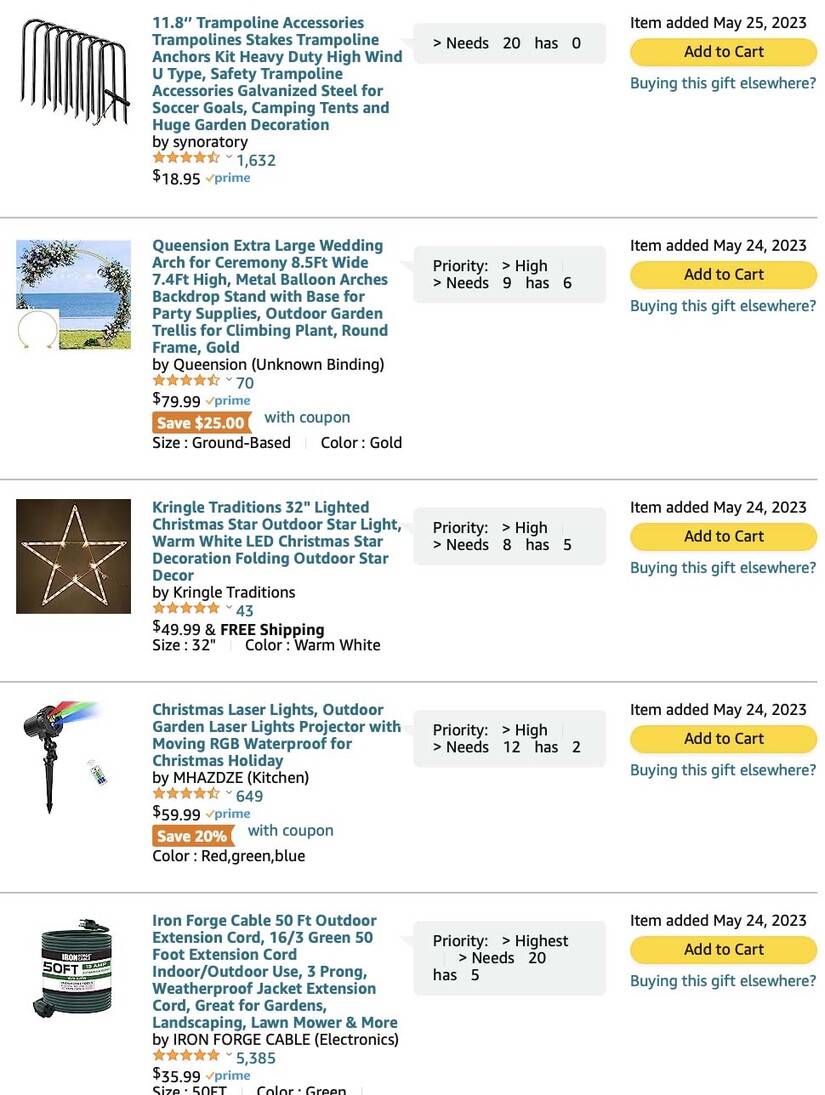The width and height of the screenshot is (825, 1095).
Task: Add Queension wedding arch to cart
Action: [723, 274]
